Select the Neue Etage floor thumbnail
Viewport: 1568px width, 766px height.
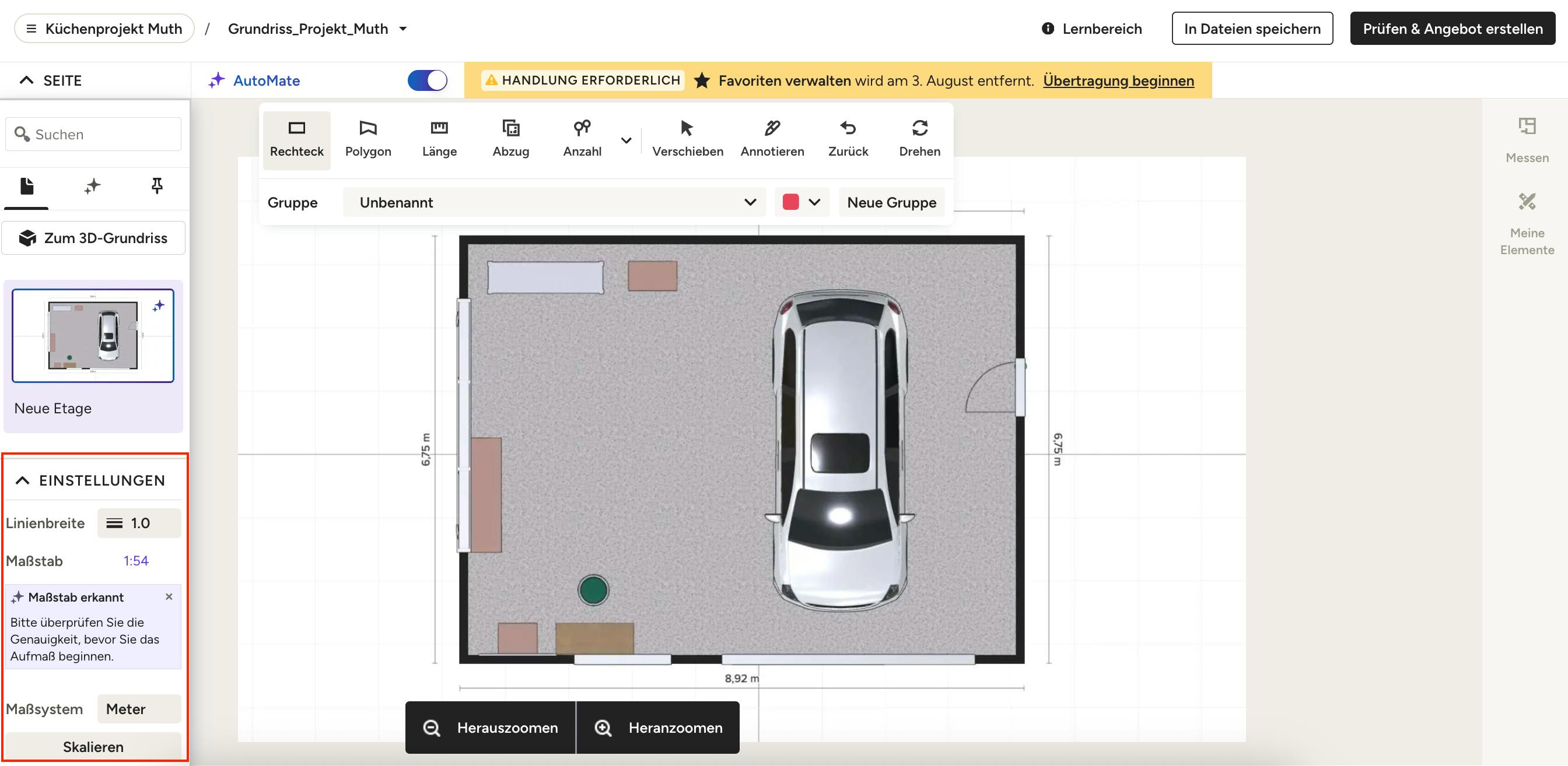click(93, 336)
